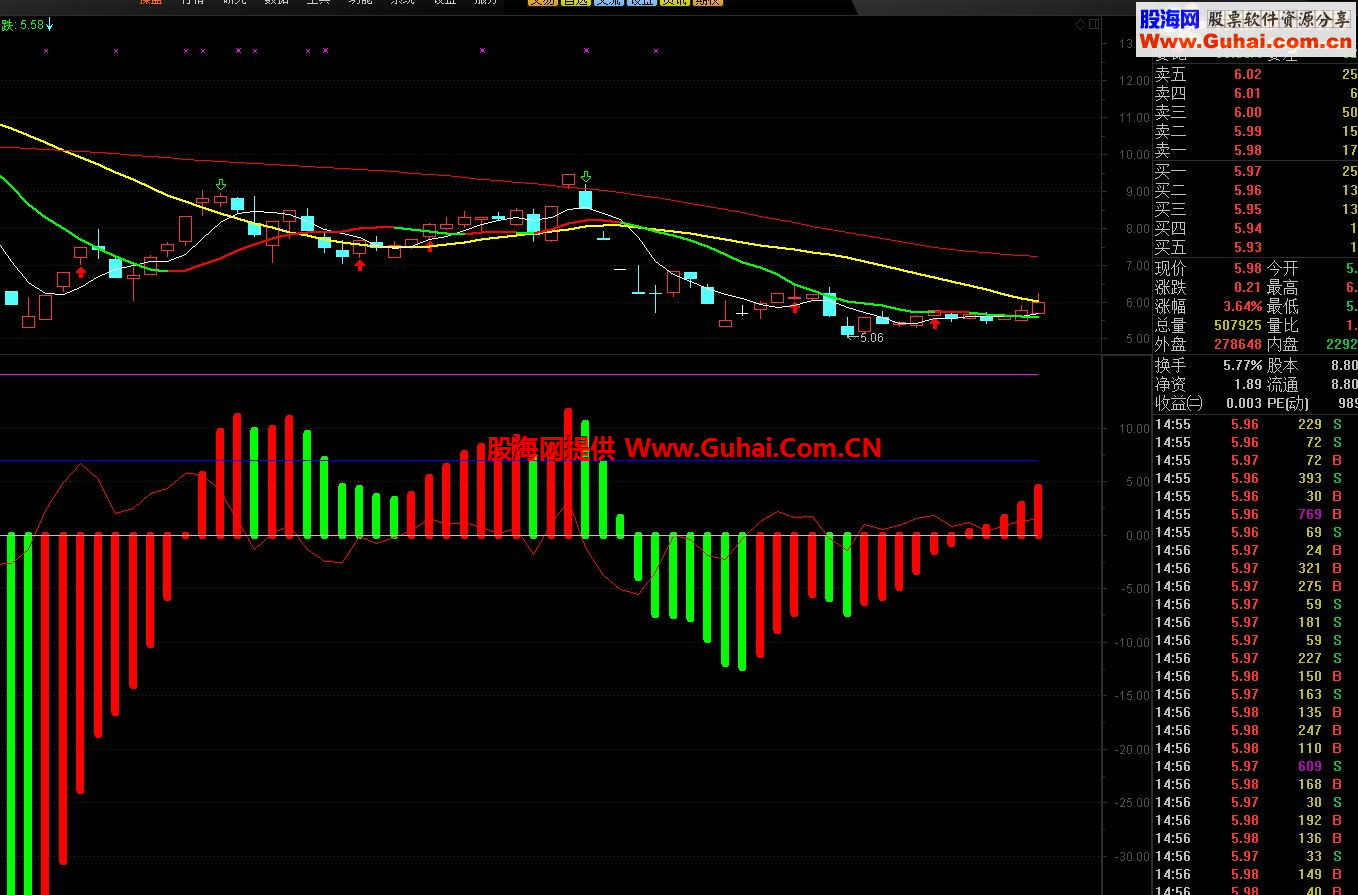Select the trade tick with volume 229 S
This screenshot has height=895, width=1358.
click(x=1256, y=424)
